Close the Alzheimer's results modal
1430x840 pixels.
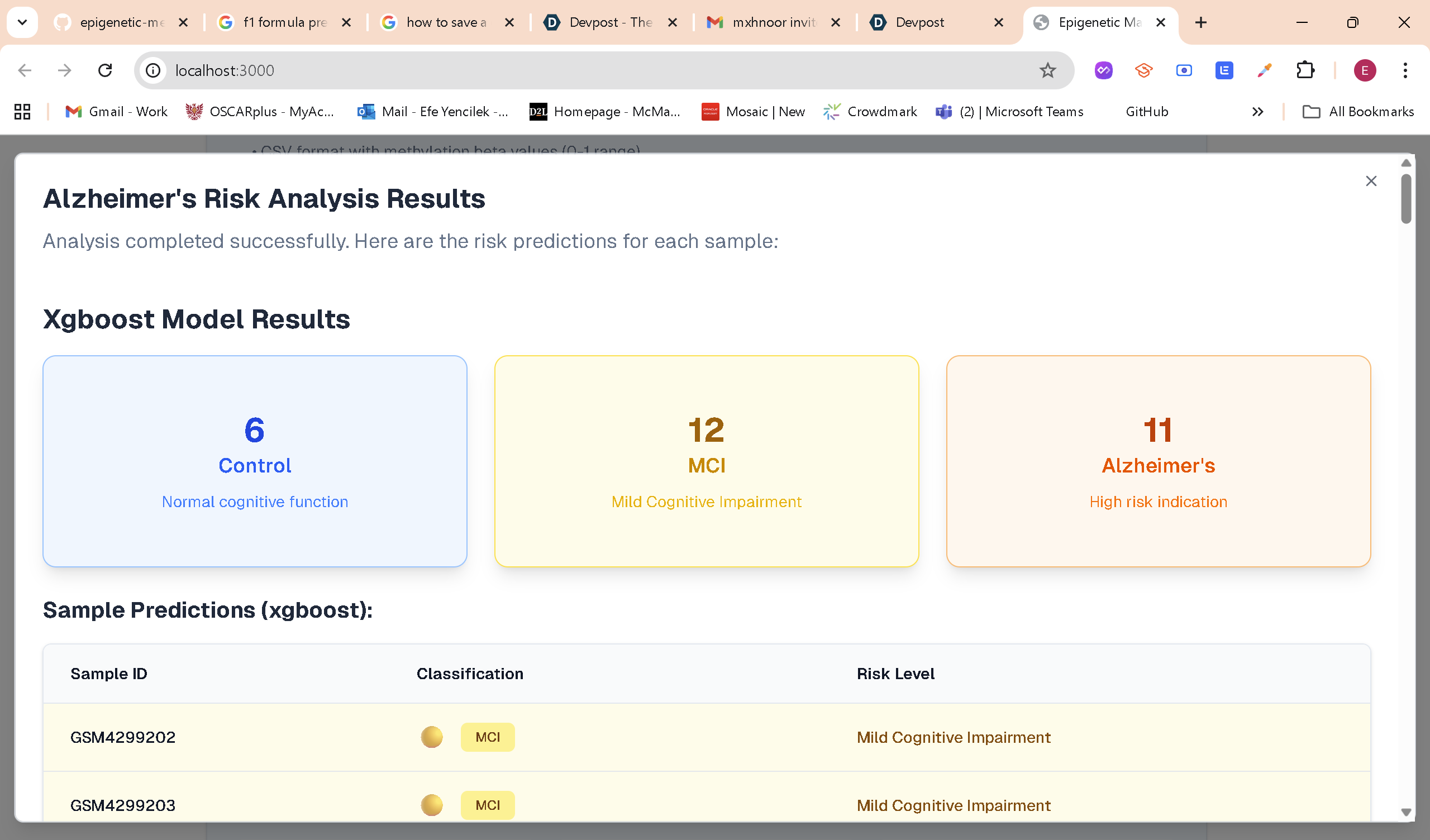pyautogui.click(x=1370, y=181)
